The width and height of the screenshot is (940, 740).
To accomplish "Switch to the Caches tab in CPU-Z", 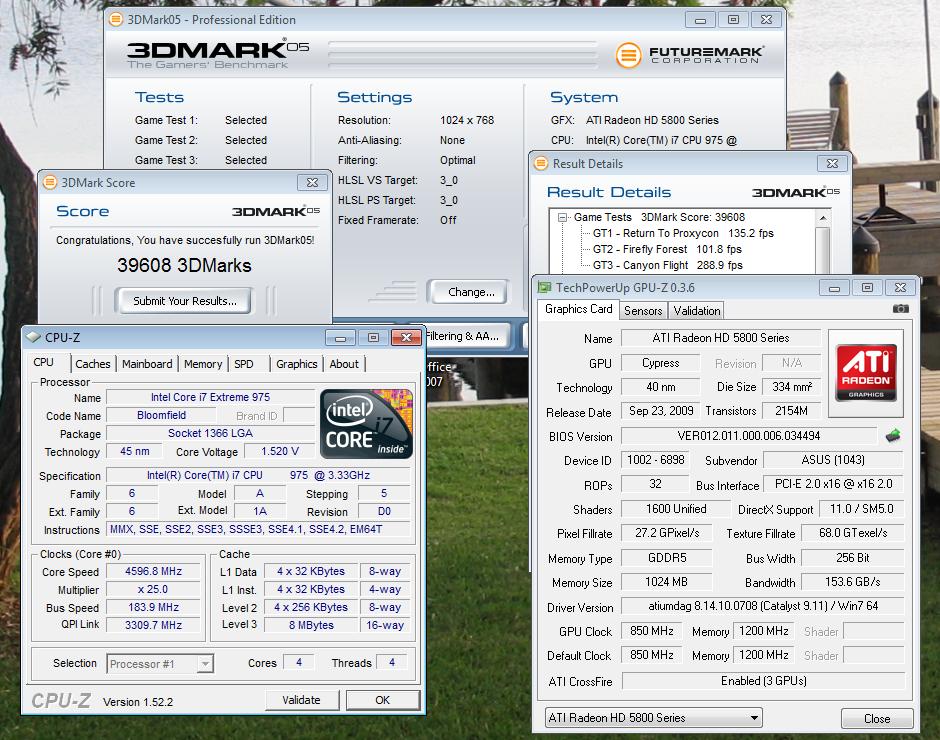I will click(93, 364).
